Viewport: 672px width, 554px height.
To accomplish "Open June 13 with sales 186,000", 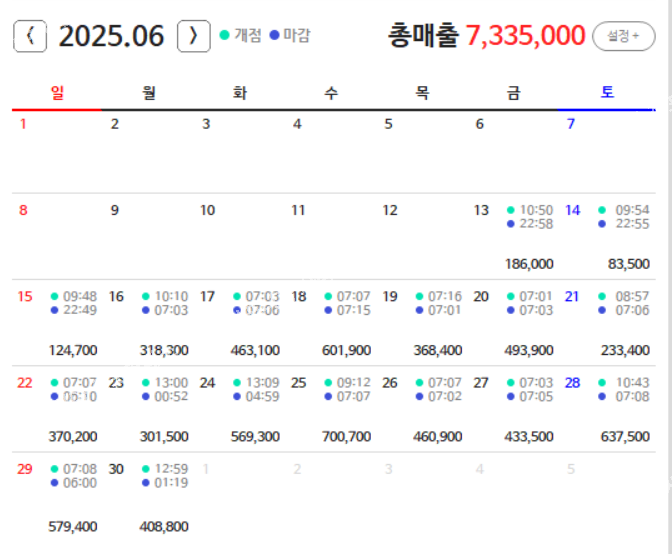I will coord(529,264).
